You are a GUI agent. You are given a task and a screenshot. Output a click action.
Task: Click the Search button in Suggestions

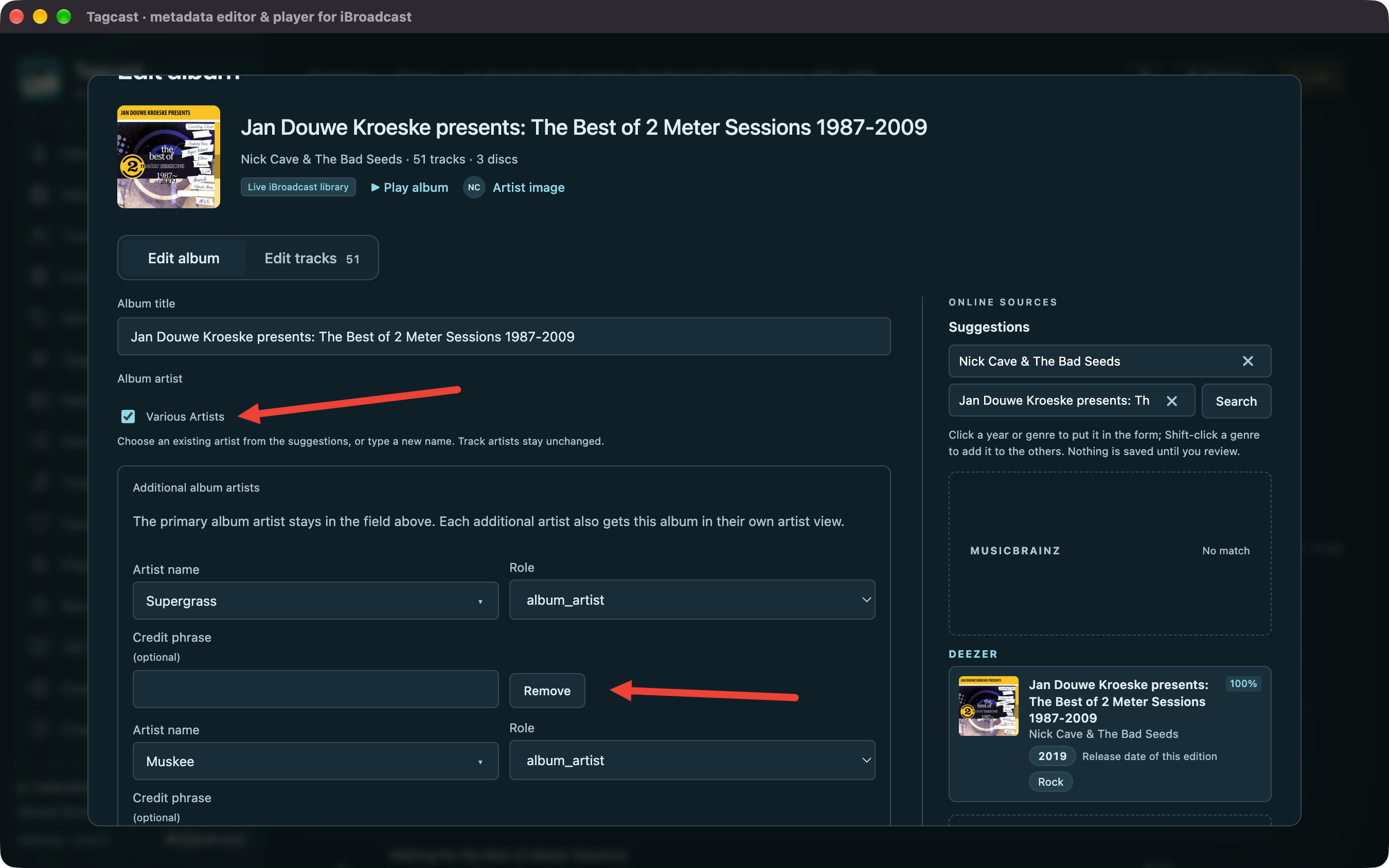point(1236,401)
